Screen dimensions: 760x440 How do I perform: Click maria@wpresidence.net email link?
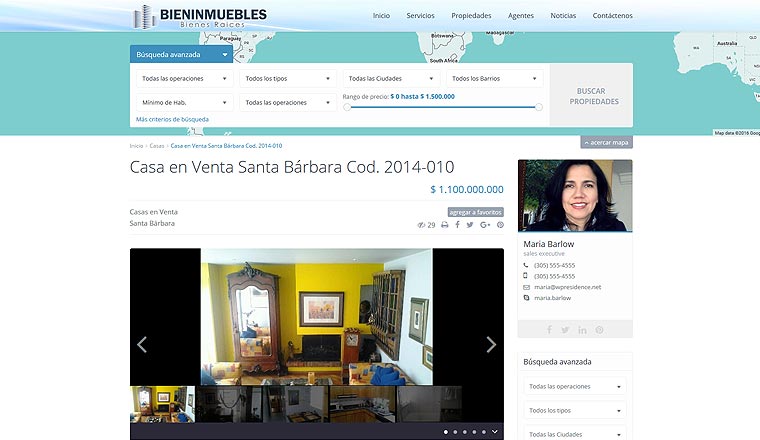[568, 287]
